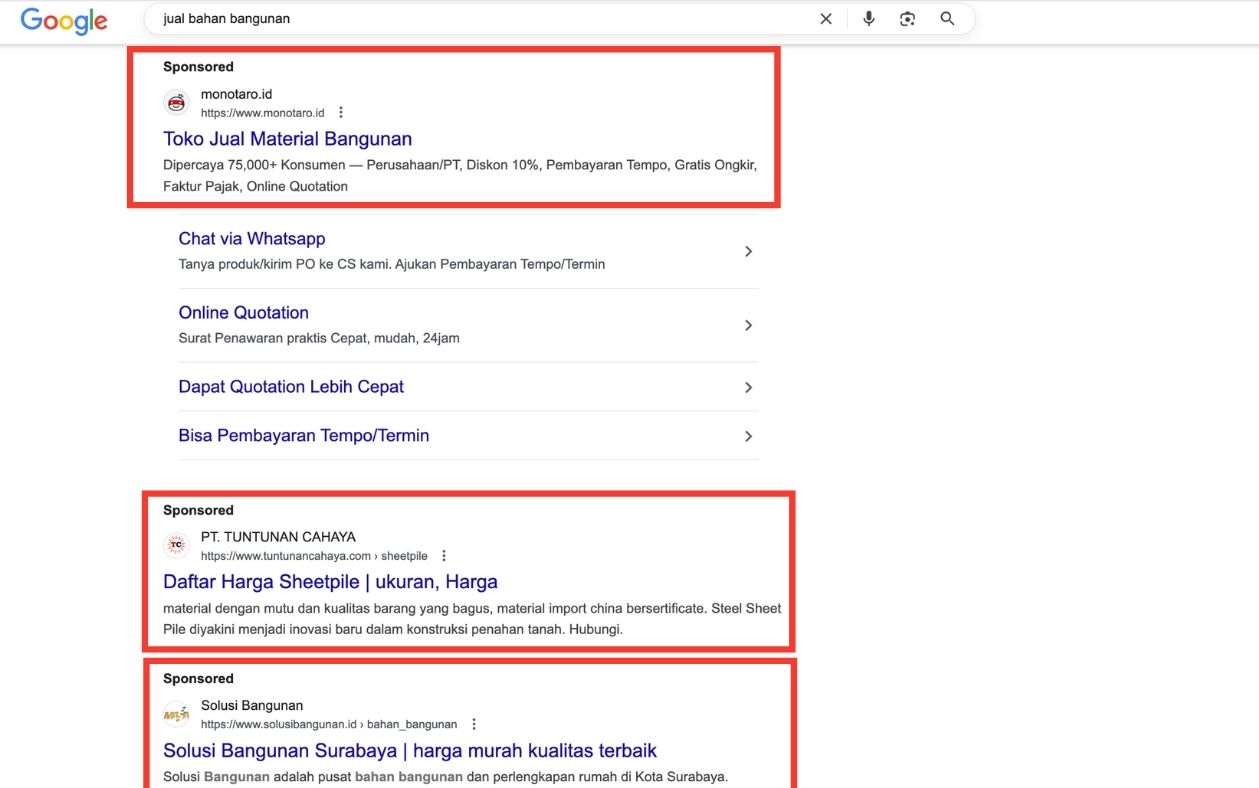The width and height of the screenshot is (1259, 788).
Task: Click the magnifying glass search button
Action: coord(947,19)
